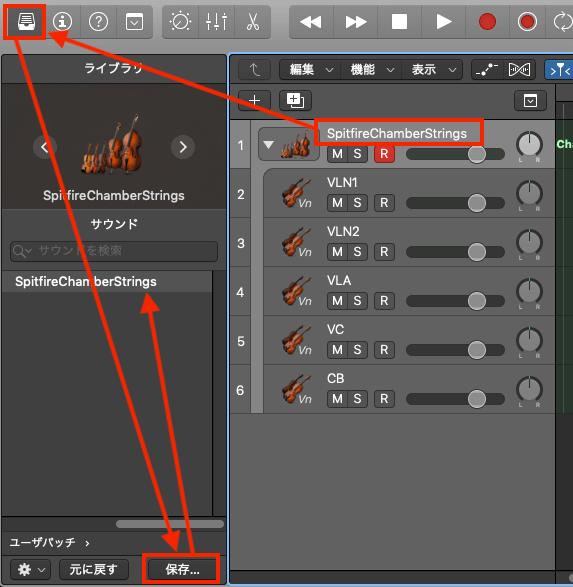The image size is (573, 587).
Task: Open Quick Help question mark icon
Action: (x=98, y=22)
